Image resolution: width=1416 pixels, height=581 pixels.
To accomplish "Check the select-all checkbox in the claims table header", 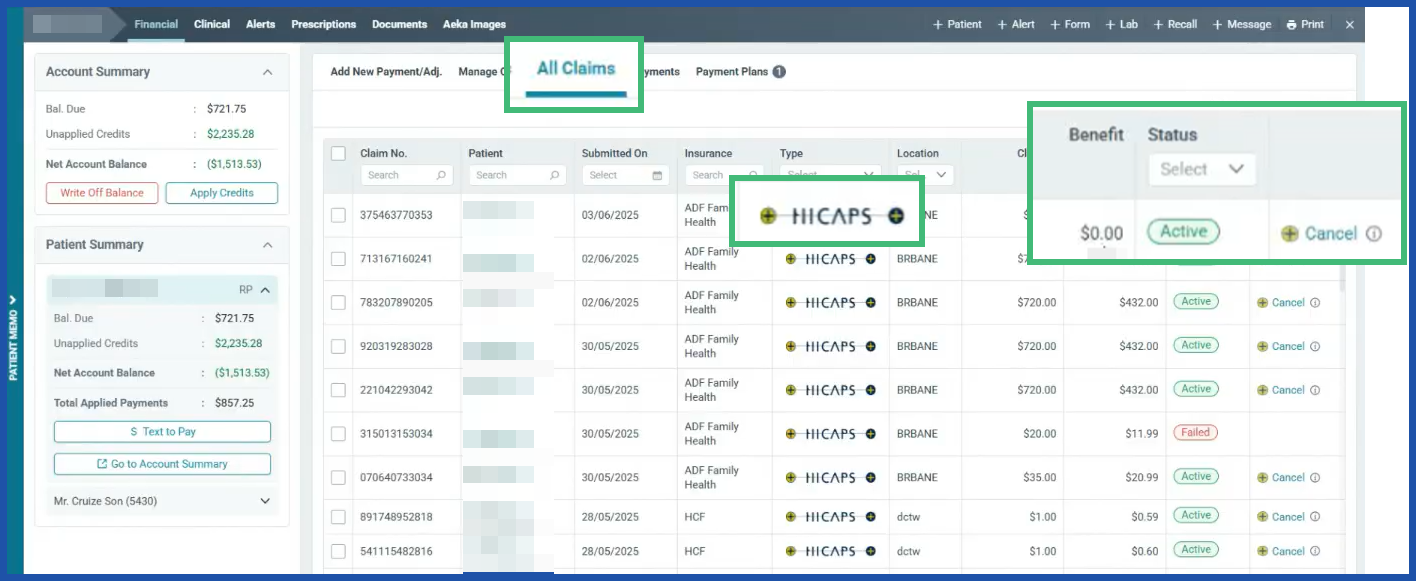I will [x=337, y=152].
